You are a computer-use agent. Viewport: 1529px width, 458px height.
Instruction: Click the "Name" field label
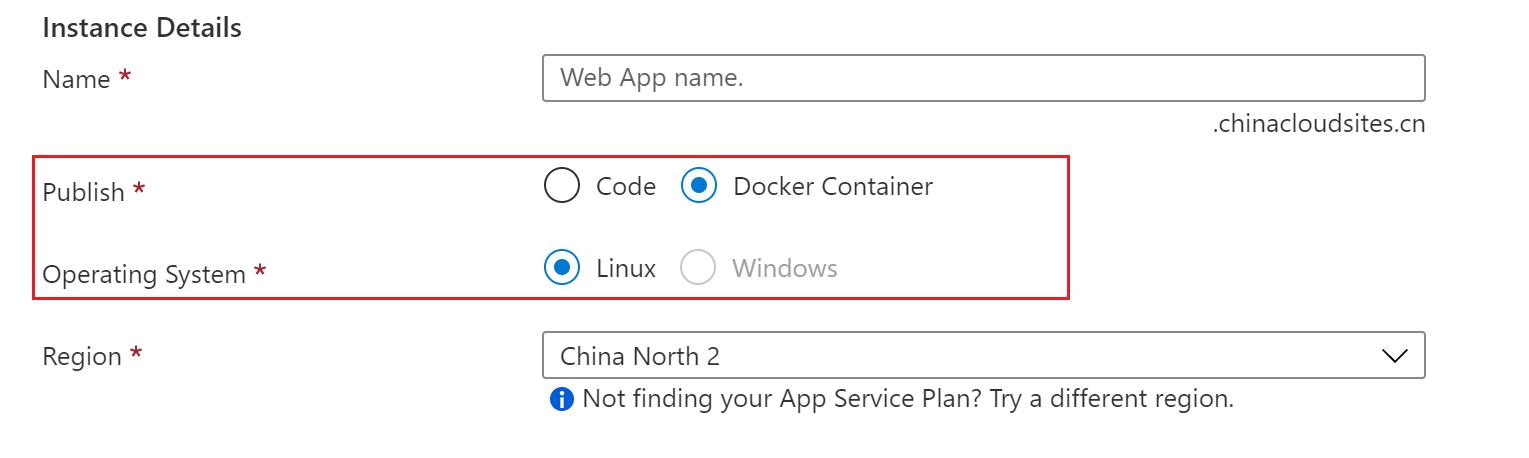tap(76, 80)
